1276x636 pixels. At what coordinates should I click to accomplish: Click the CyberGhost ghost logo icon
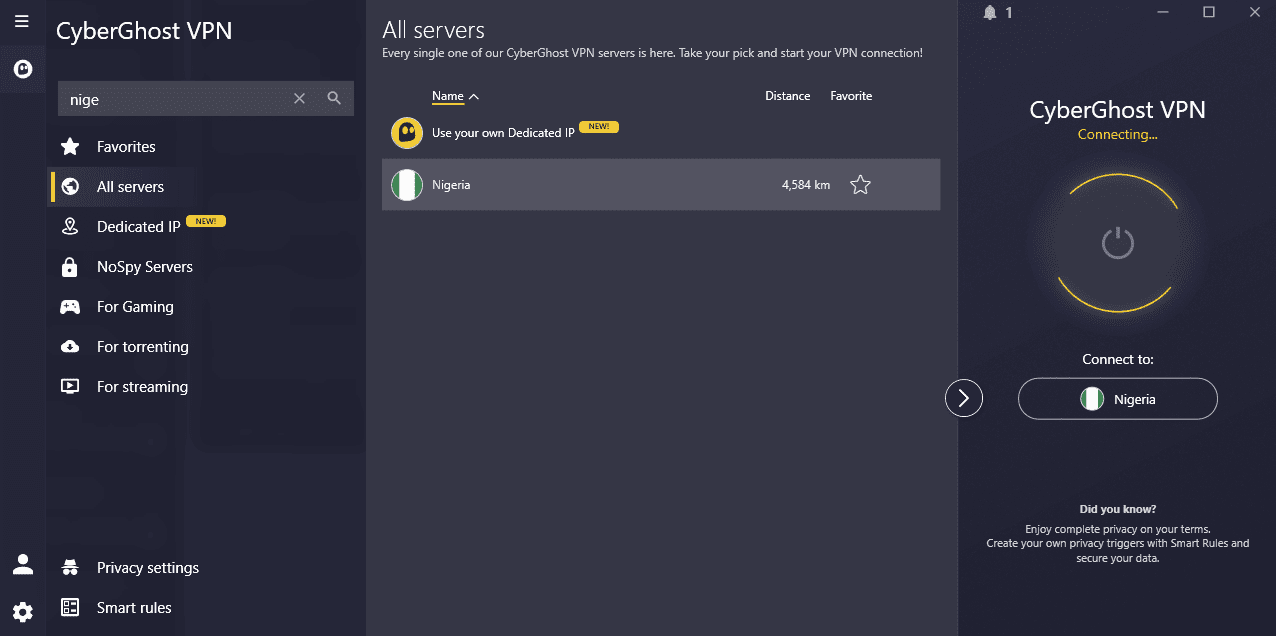[x=22, y=69]
